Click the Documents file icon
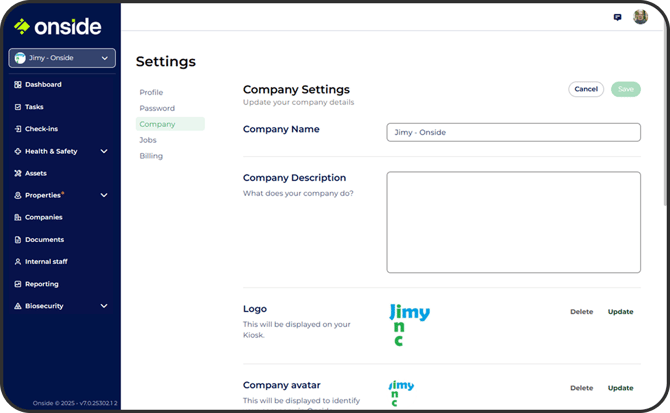Viewport: 670px width, 413px height. coord(18,240)
